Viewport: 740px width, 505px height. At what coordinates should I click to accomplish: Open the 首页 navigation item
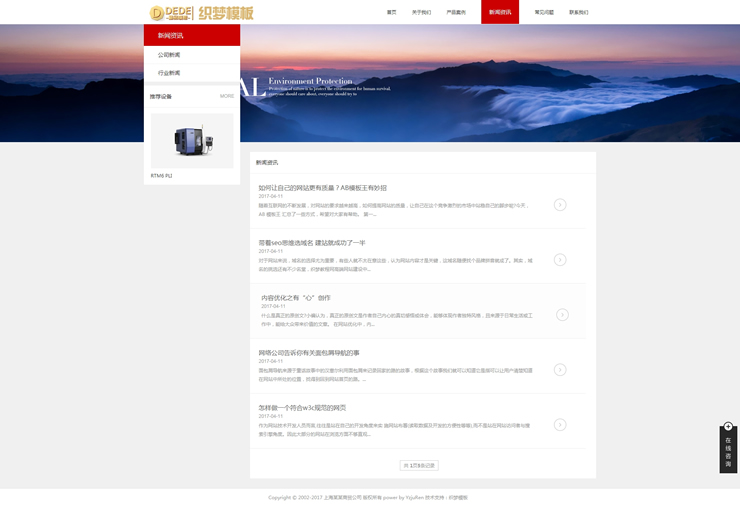click(x=391, y=12)
